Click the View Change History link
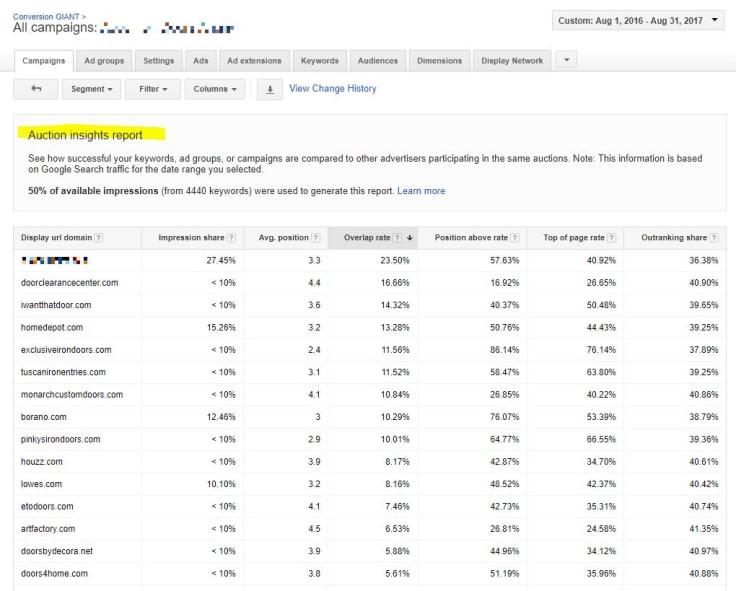The image size is (736, 591). [333, 88]
